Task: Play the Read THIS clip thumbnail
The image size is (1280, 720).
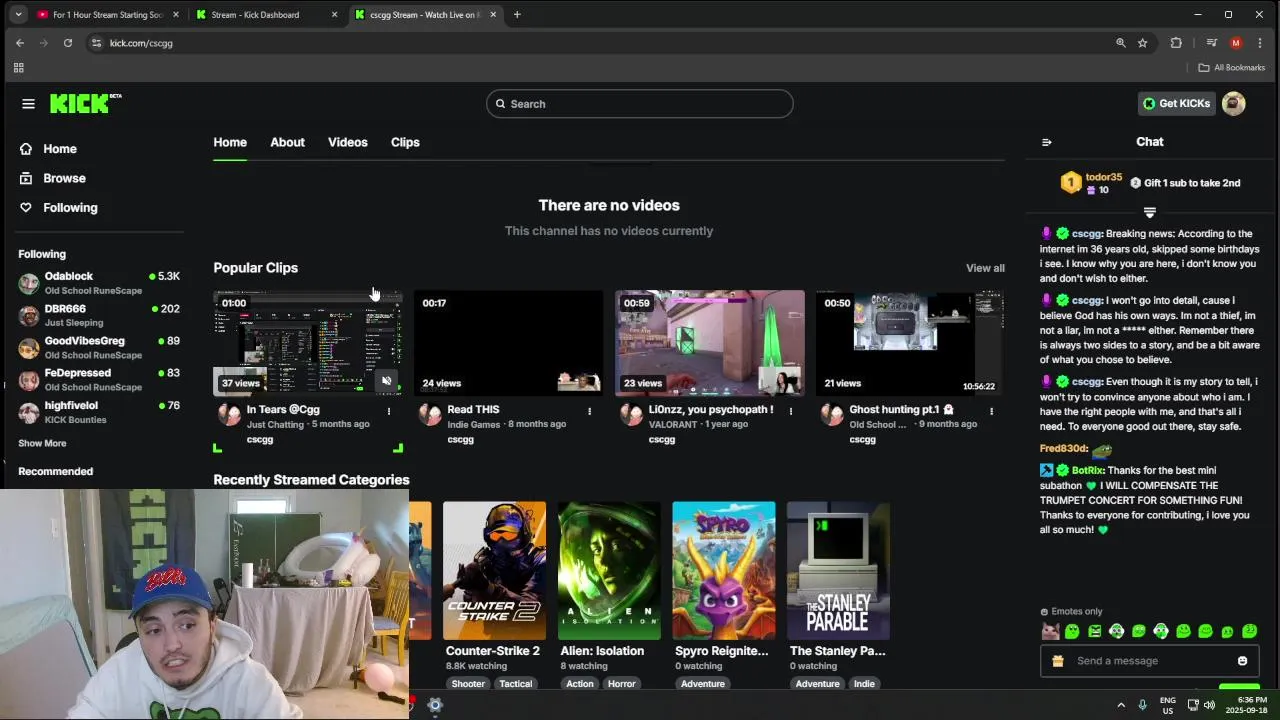Action: coord(509,343)
